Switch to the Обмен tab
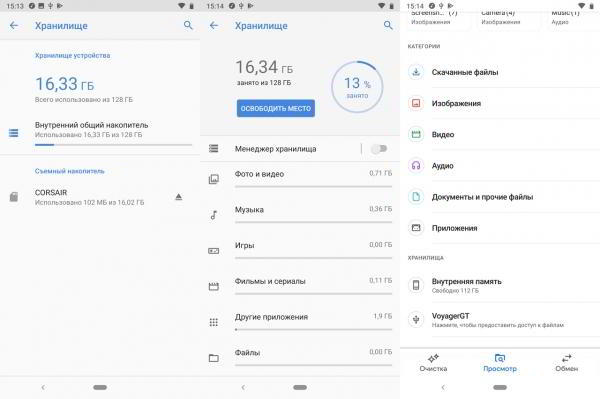This screenshot has width=600, height=399. click(x=566, y=363)
